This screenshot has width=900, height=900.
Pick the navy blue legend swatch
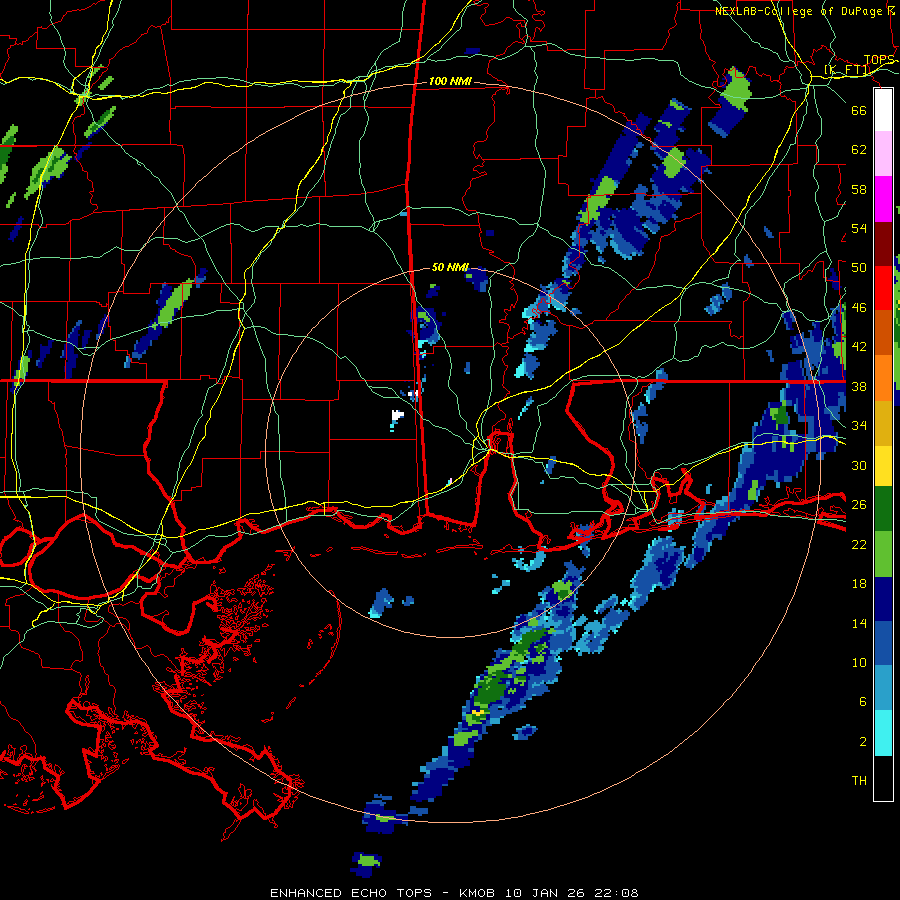tap(883, 599)
